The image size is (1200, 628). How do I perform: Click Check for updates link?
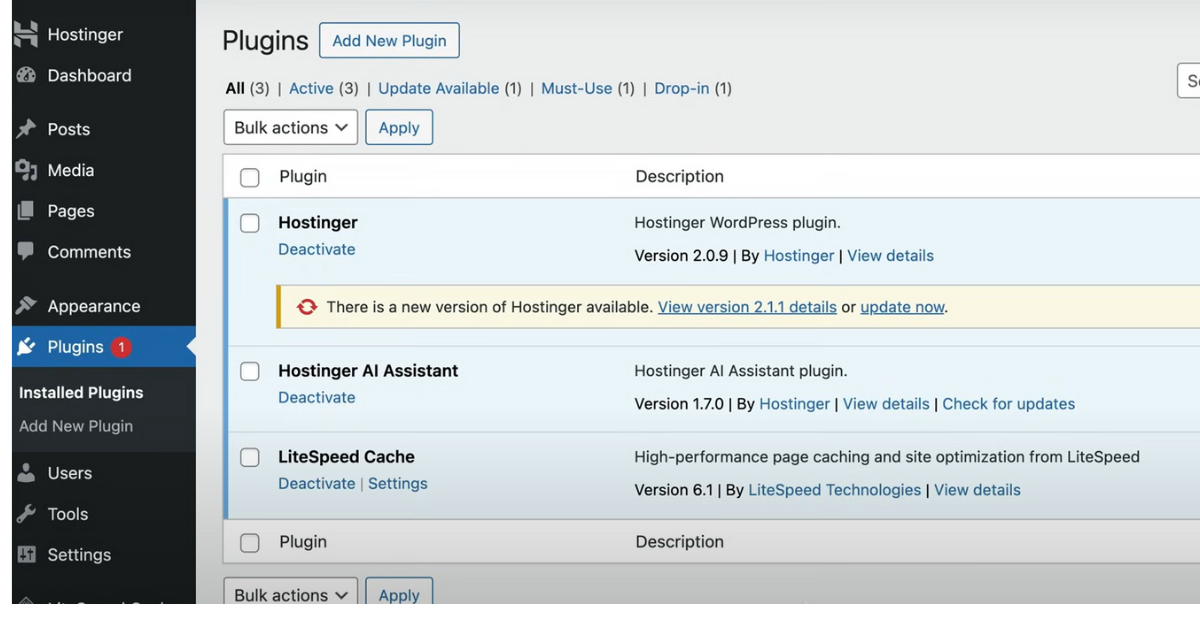point(1009,404)
